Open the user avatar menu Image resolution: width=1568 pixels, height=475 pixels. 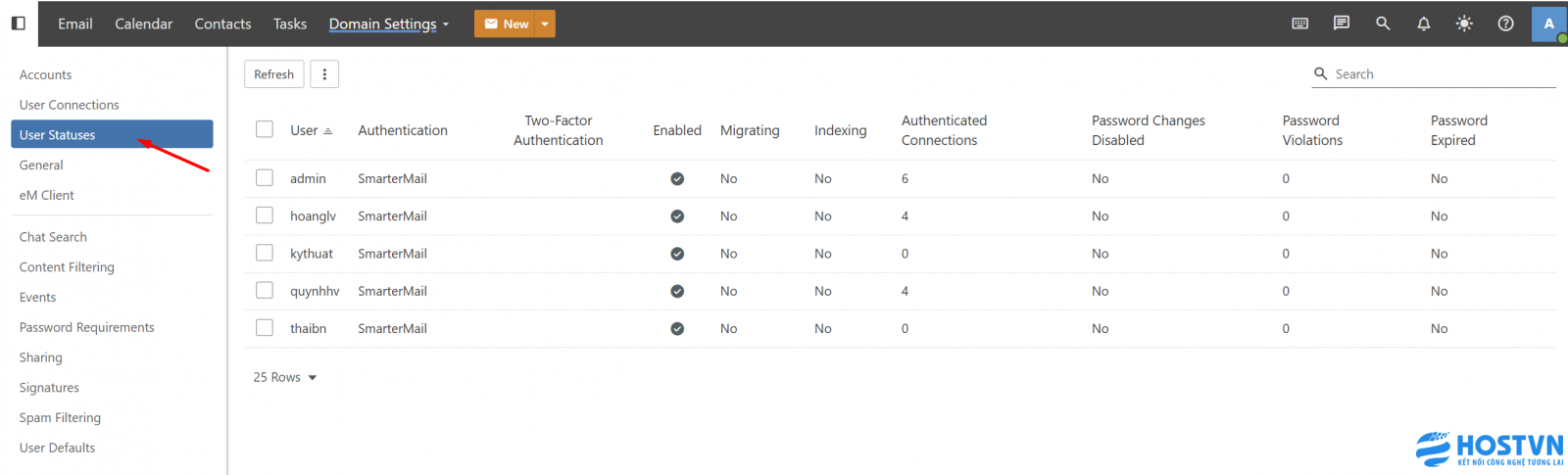pos(1548,24)
